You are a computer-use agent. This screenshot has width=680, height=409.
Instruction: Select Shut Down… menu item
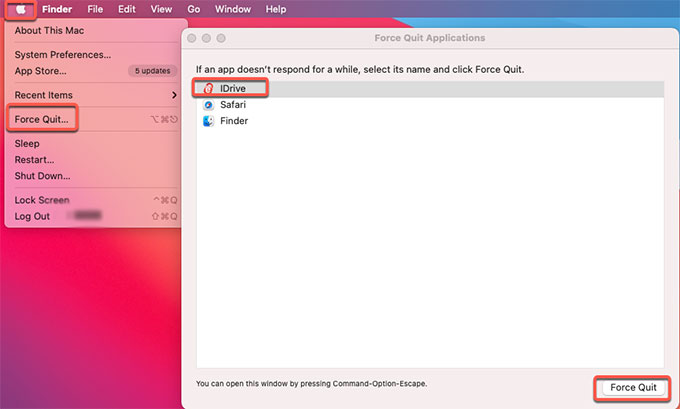click(42, 176)
